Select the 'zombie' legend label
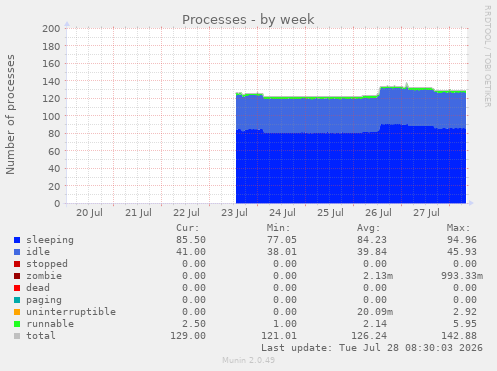This screenshot has height=371, width=497. [x=44, y=276]
